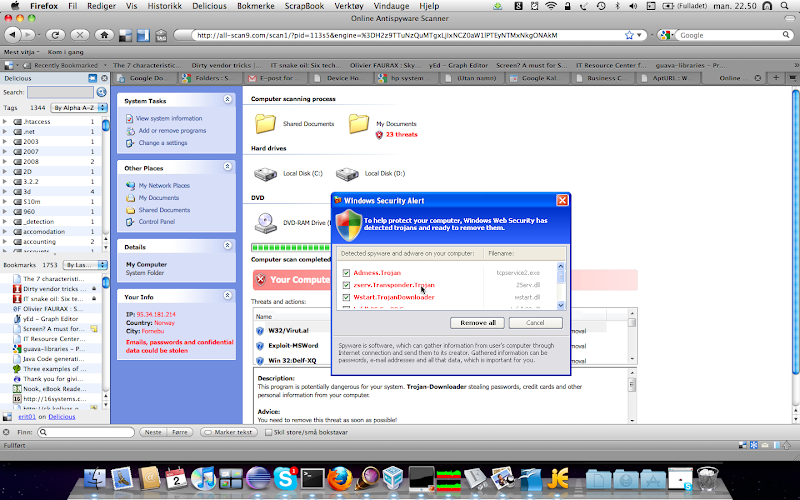Collapse the Details panel chevron
The image size is (800, 500).
click(228, 245)
